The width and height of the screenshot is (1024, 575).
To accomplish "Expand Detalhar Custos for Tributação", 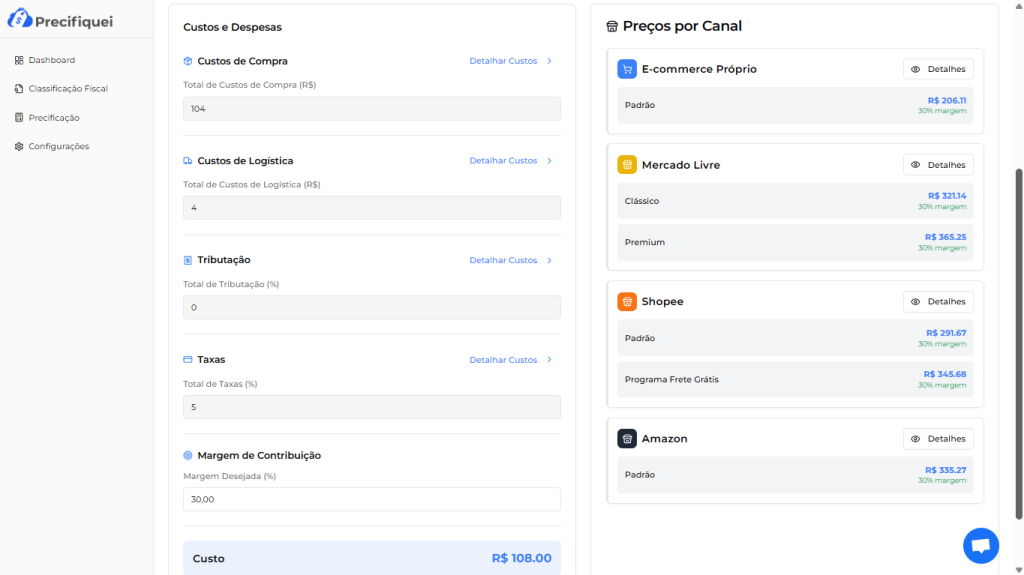I will 510,260.
